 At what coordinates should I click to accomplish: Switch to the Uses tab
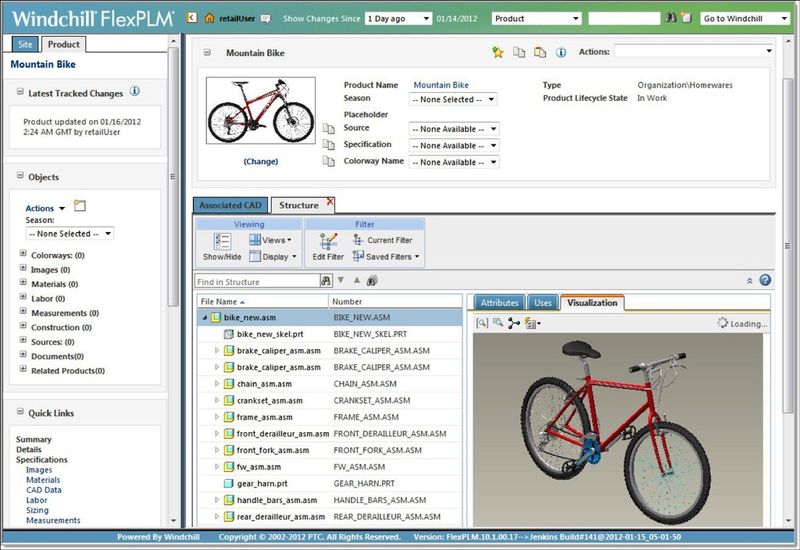coord(542,303)
